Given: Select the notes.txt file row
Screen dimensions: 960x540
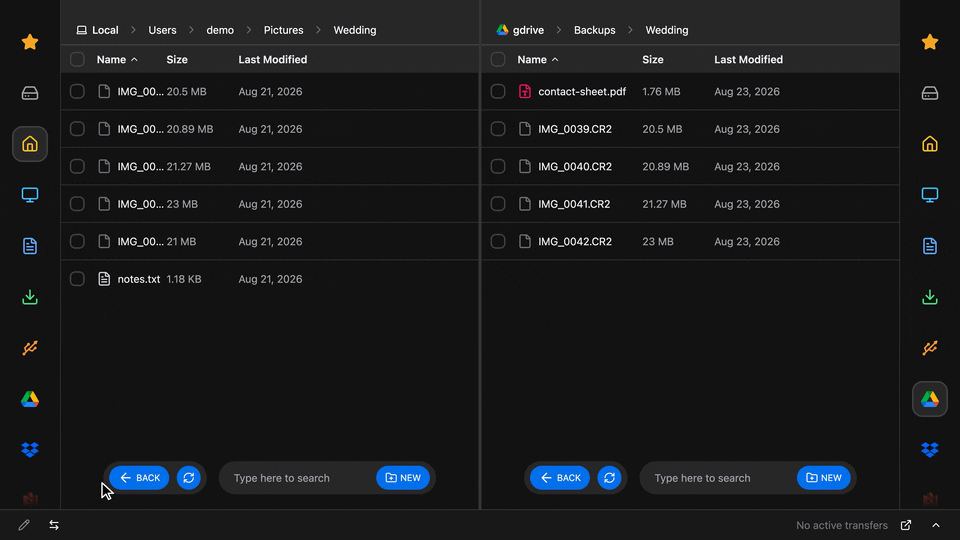Looking at the screenshot, I should point(270,279).
